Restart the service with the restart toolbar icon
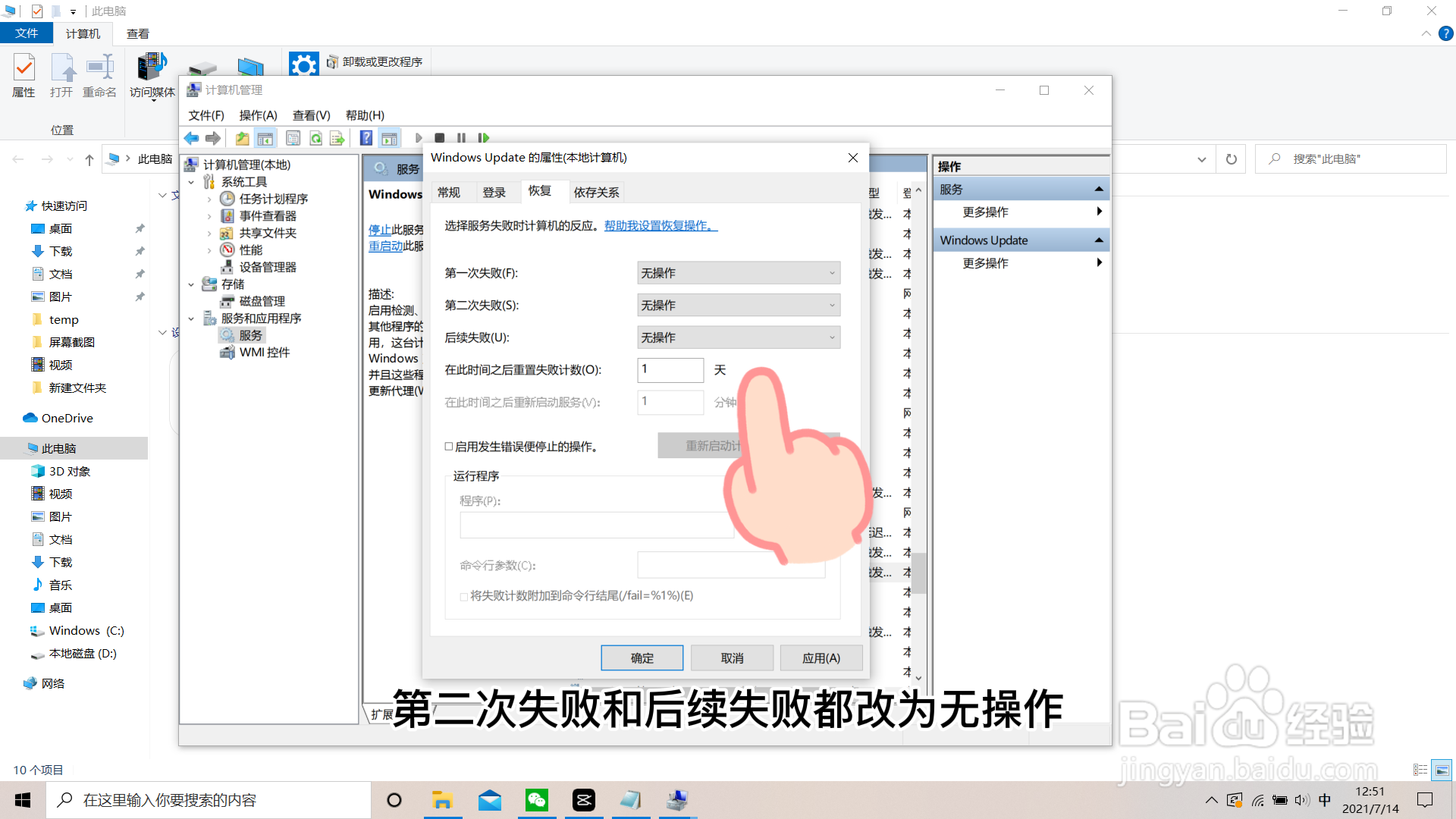 click(484, 137)
